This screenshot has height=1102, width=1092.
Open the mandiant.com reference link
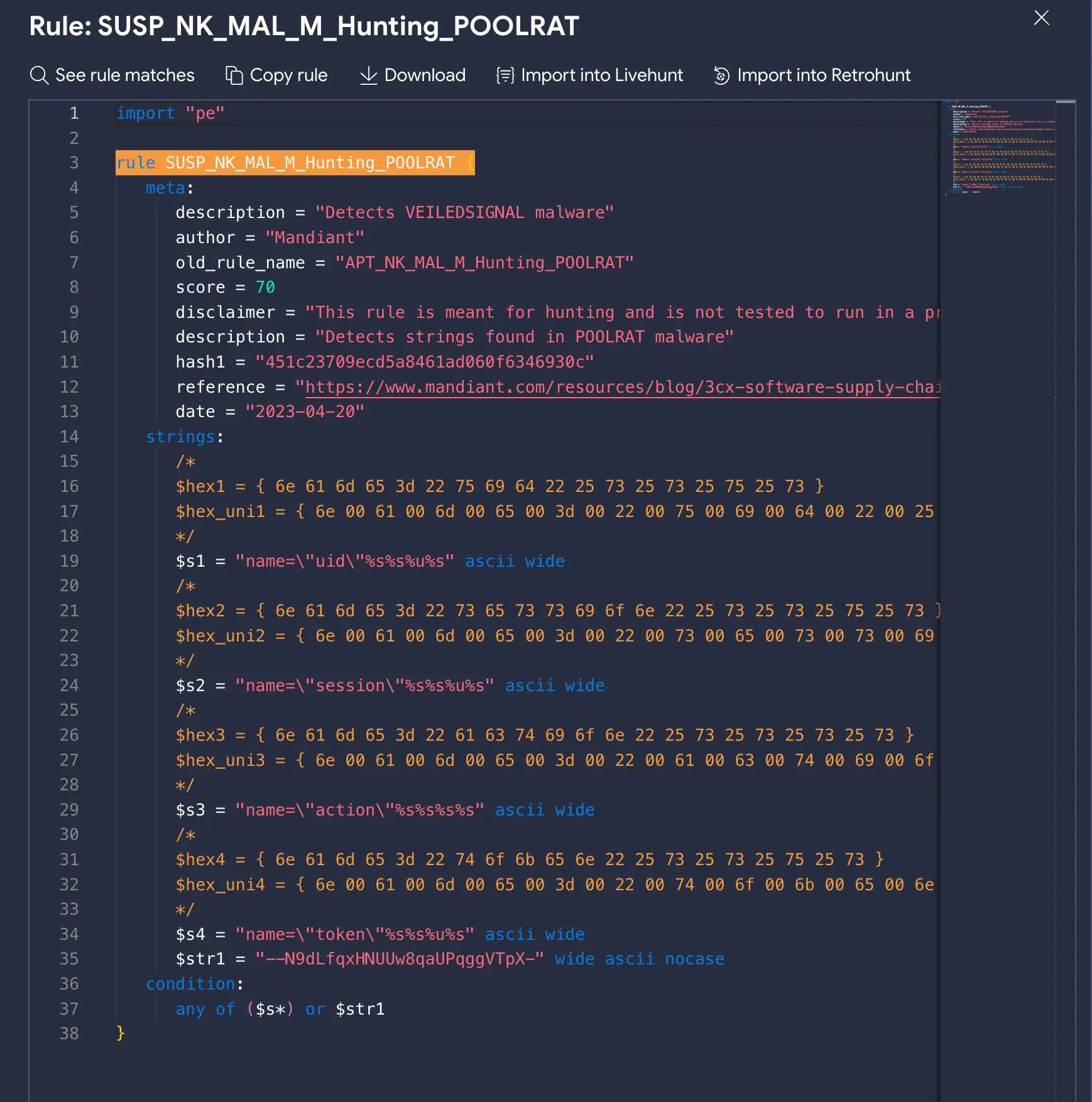coord(623,387)
